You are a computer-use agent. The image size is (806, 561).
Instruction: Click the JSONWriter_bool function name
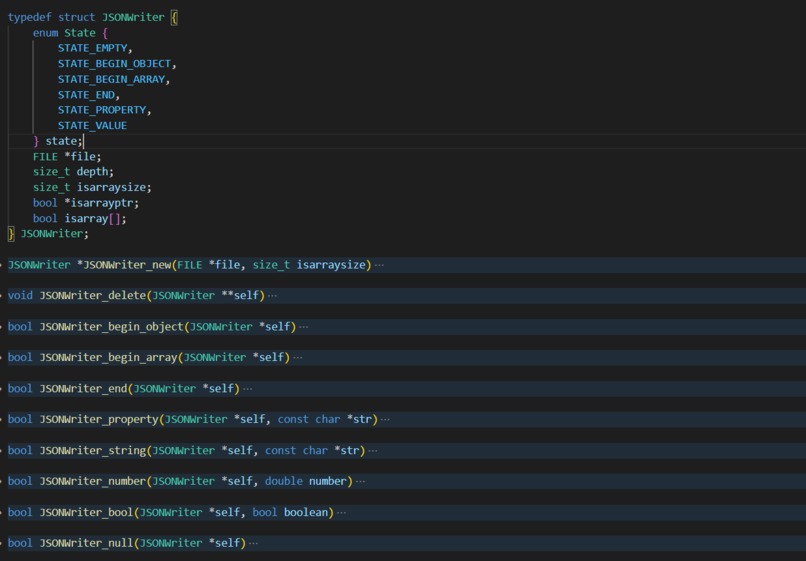(x=86, y=512)
